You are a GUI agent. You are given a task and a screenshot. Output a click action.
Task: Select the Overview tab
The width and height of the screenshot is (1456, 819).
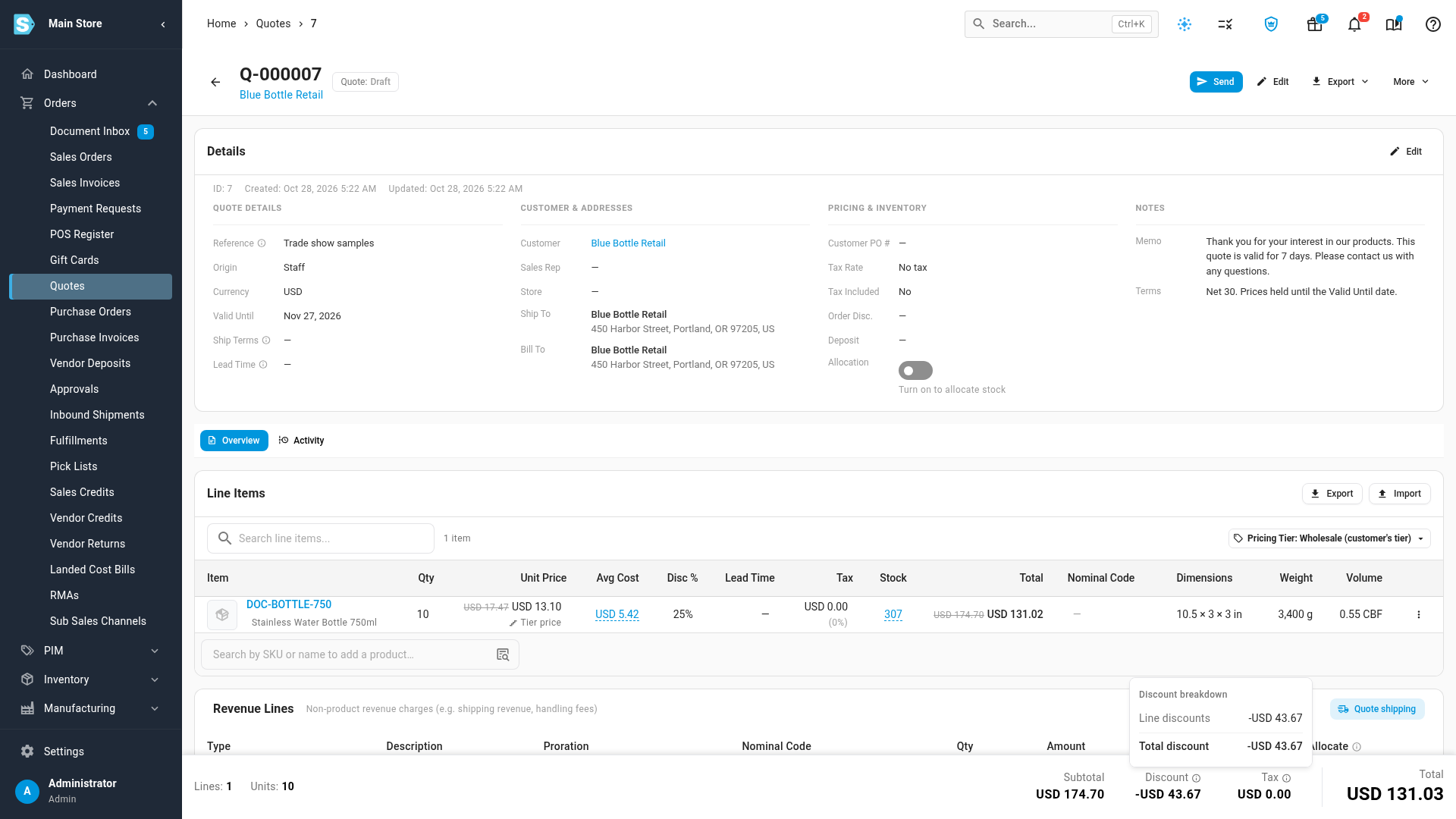pyautogui.click(x=234, y=441)
